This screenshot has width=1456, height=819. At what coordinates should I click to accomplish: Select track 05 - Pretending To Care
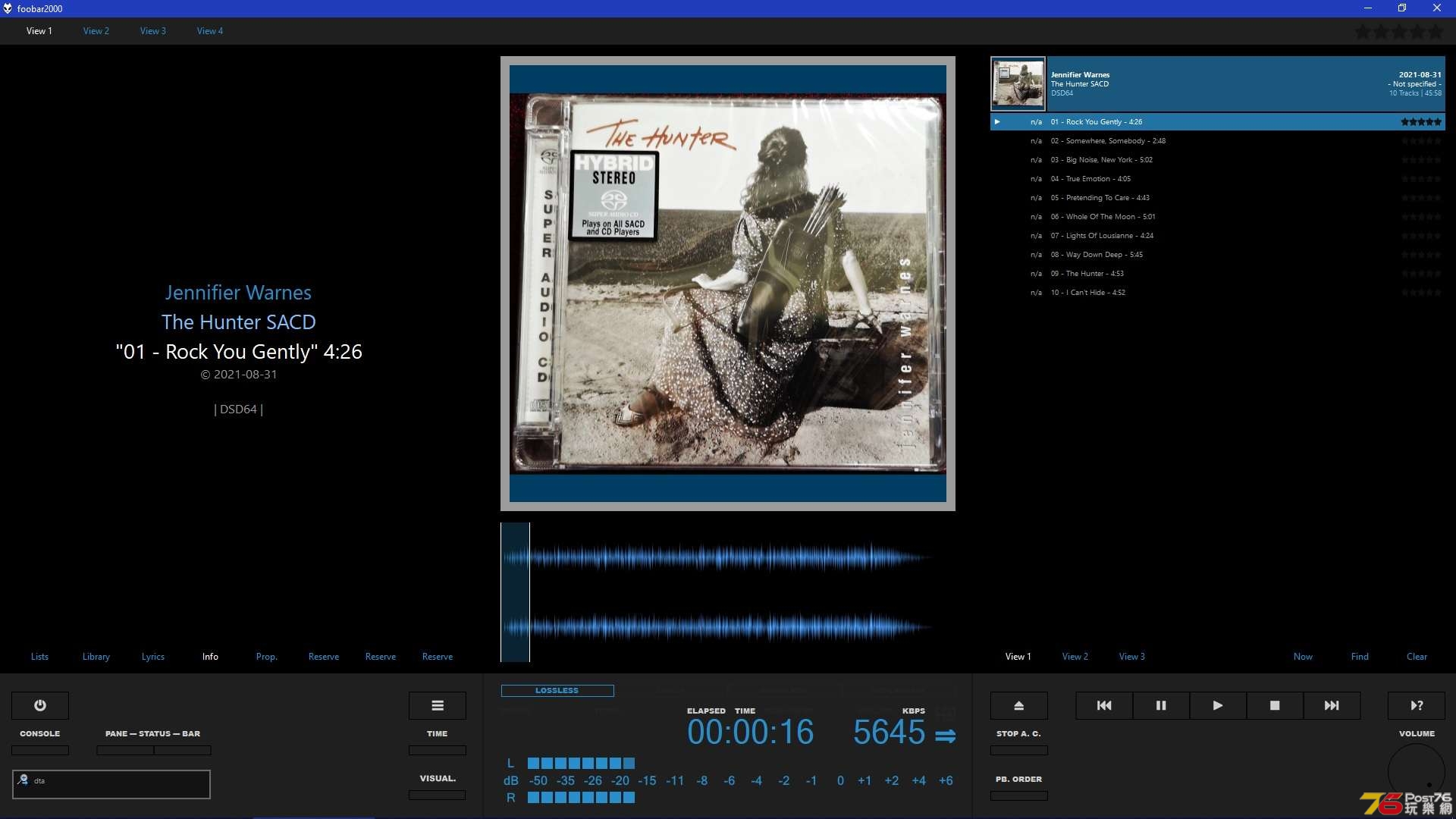point(1217,198)
